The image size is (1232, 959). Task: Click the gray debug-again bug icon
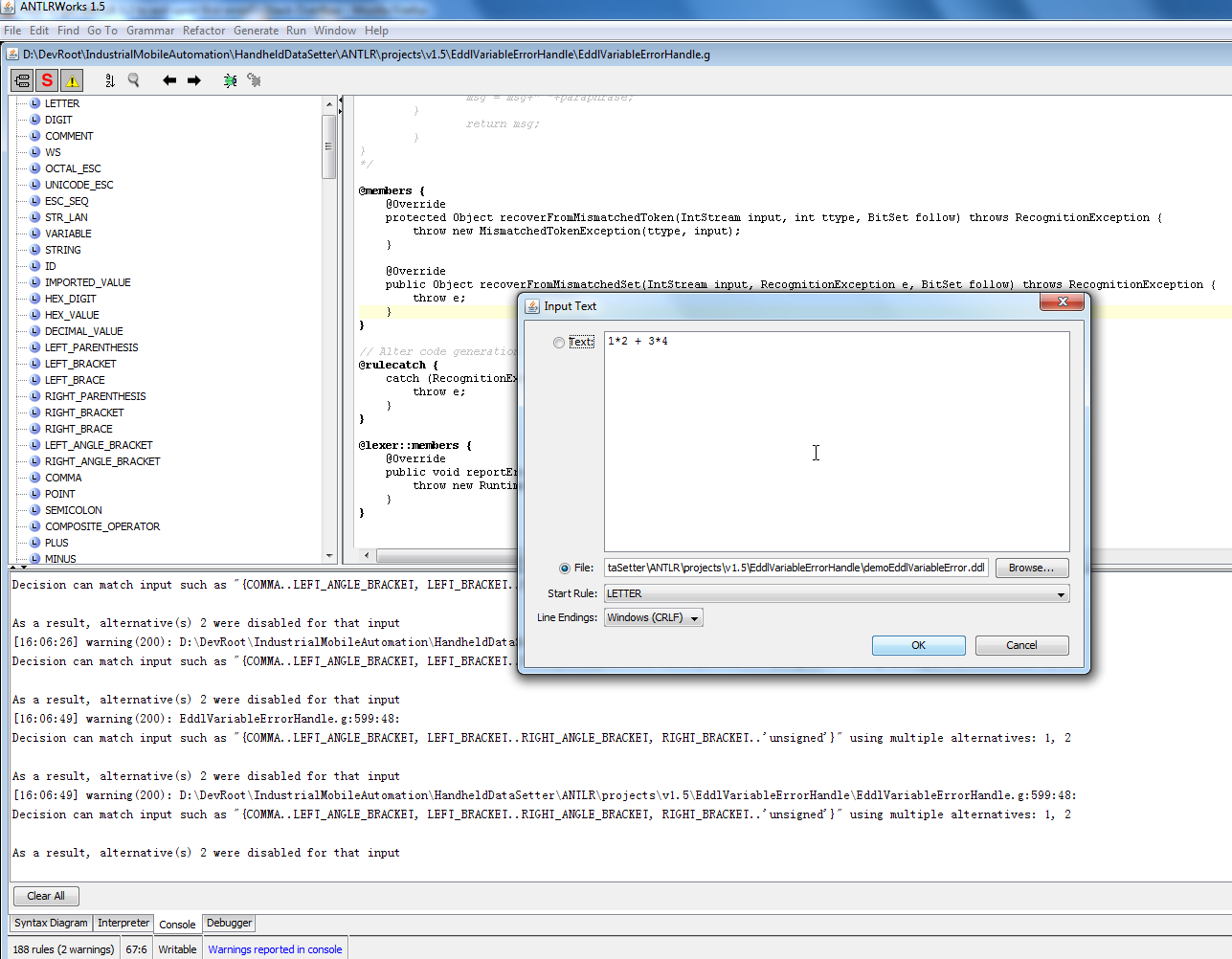[x=254, y=80]
